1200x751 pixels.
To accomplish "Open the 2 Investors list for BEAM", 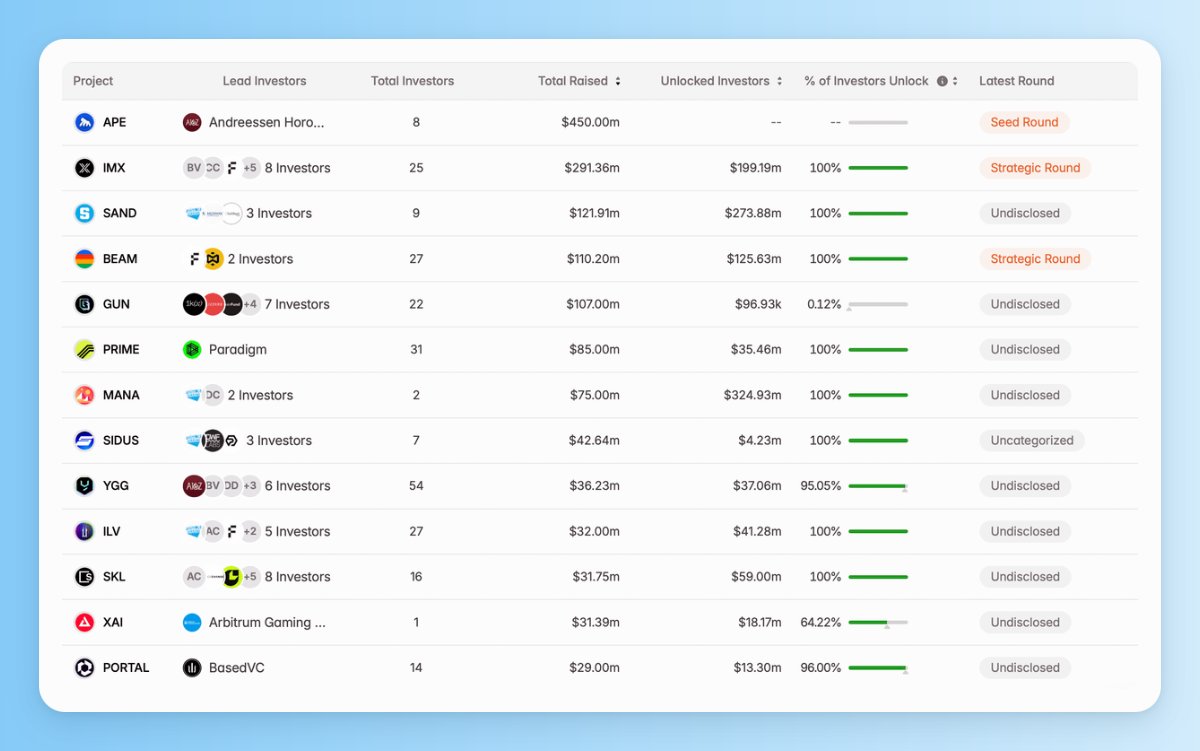I will tap(260, 259).
